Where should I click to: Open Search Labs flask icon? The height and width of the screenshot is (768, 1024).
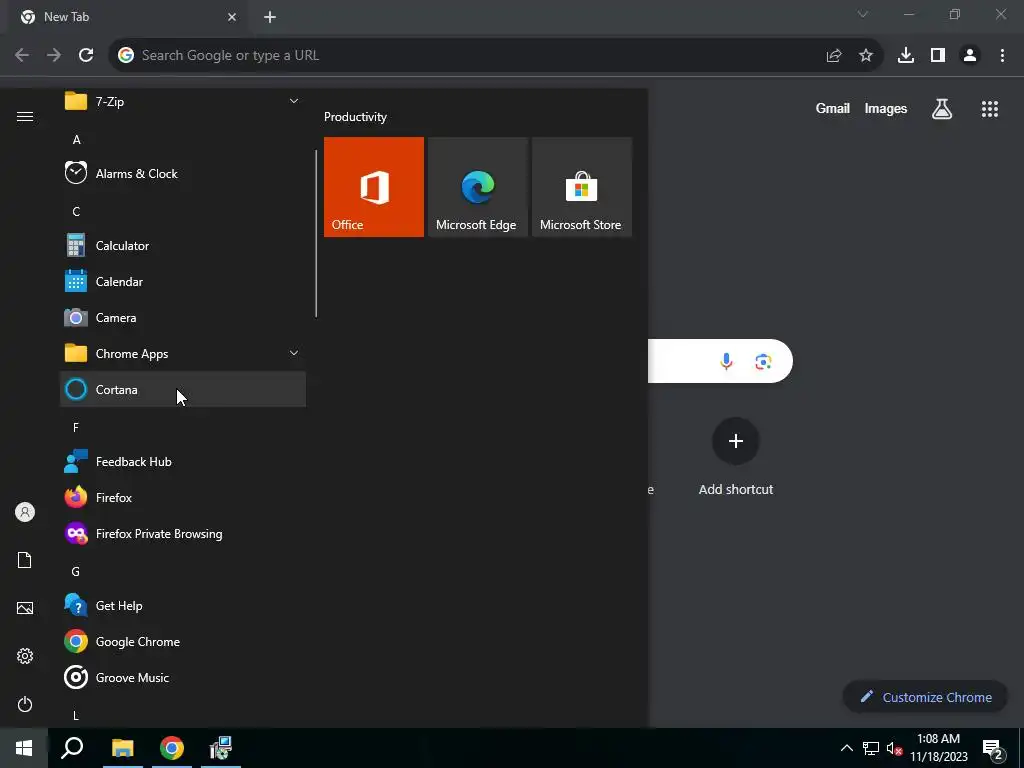tap(942, 109)
